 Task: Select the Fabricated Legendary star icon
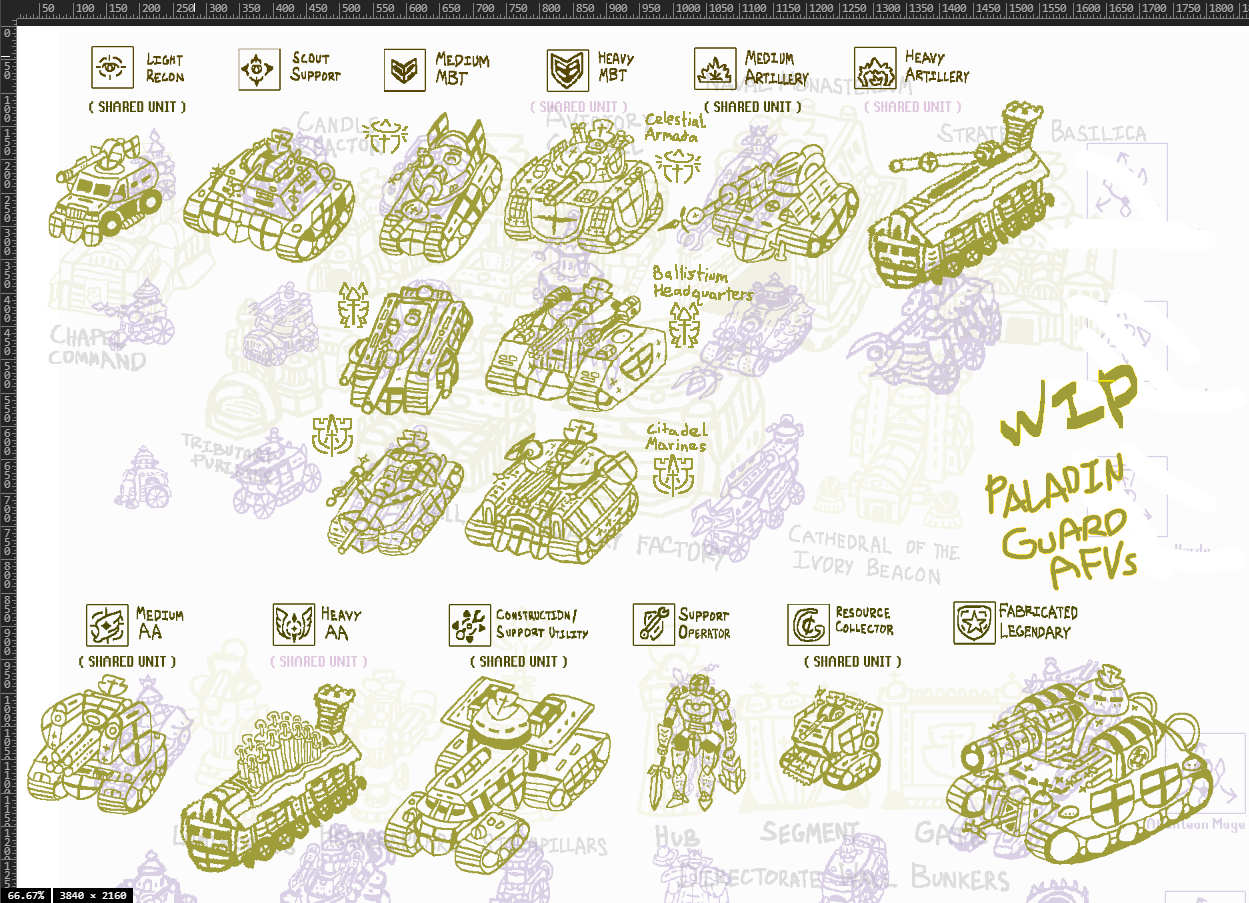click(974, 623)
